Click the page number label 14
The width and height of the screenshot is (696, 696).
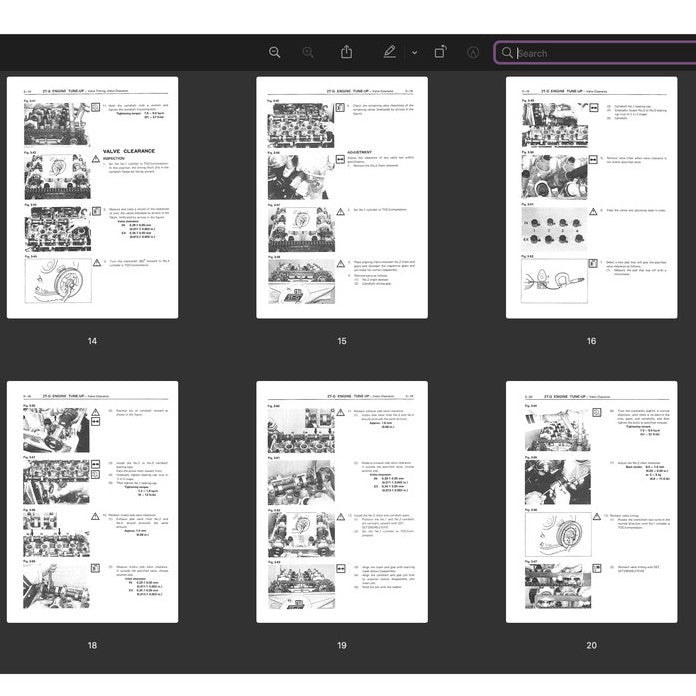point(92,341)
